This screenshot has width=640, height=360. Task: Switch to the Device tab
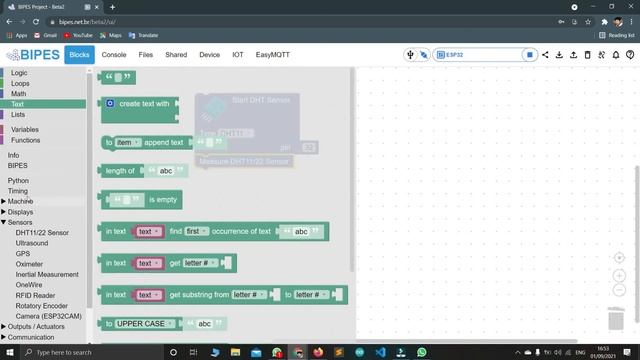click(209, 55)
